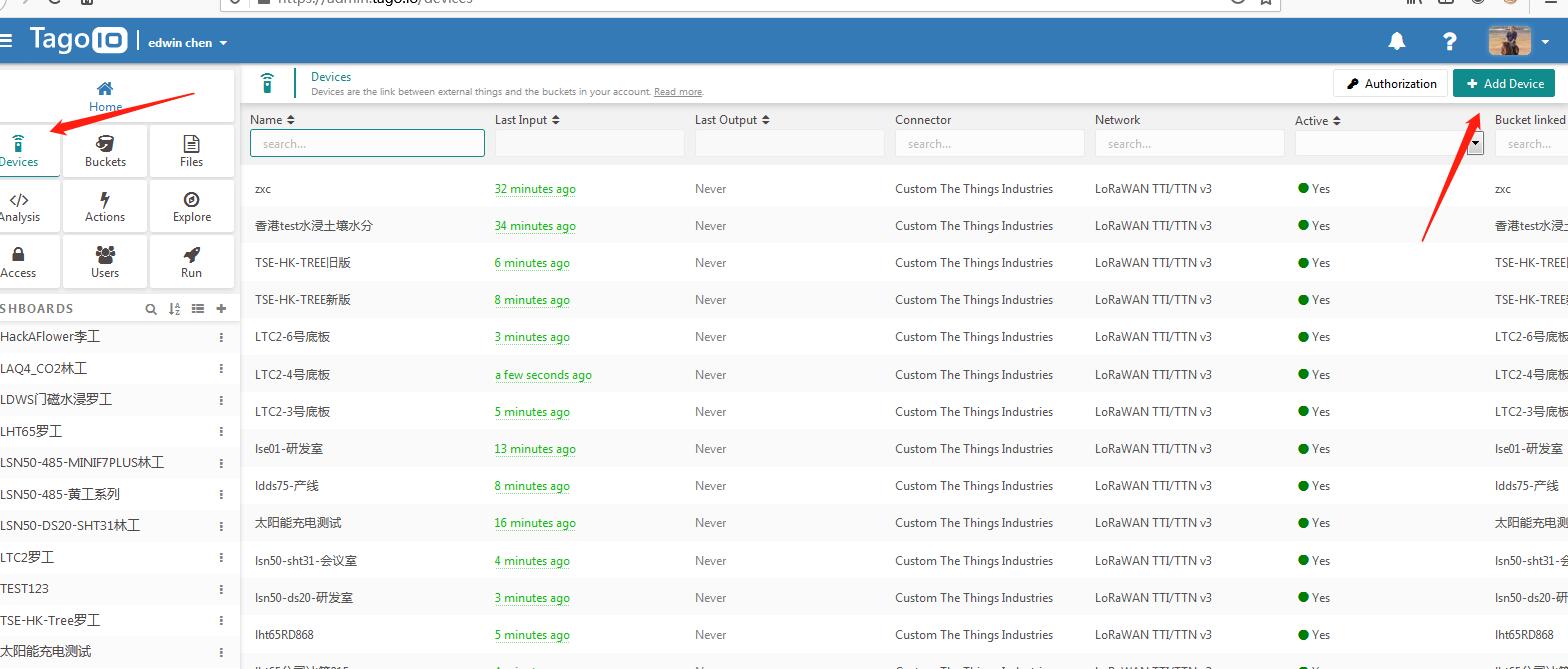Open device 香港test水浸土壤水分

point(314,226)
